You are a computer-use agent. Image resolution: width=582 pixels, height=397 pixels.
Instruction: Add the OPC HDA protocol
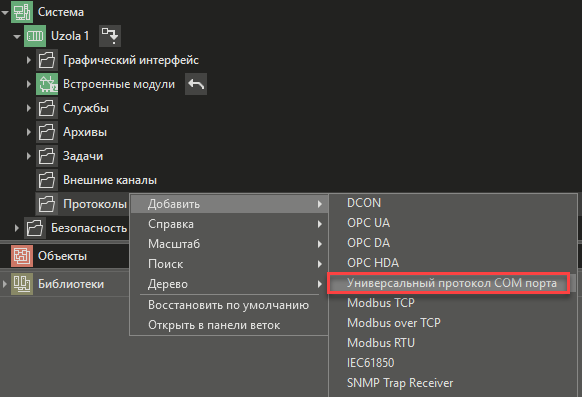[452, 263]
